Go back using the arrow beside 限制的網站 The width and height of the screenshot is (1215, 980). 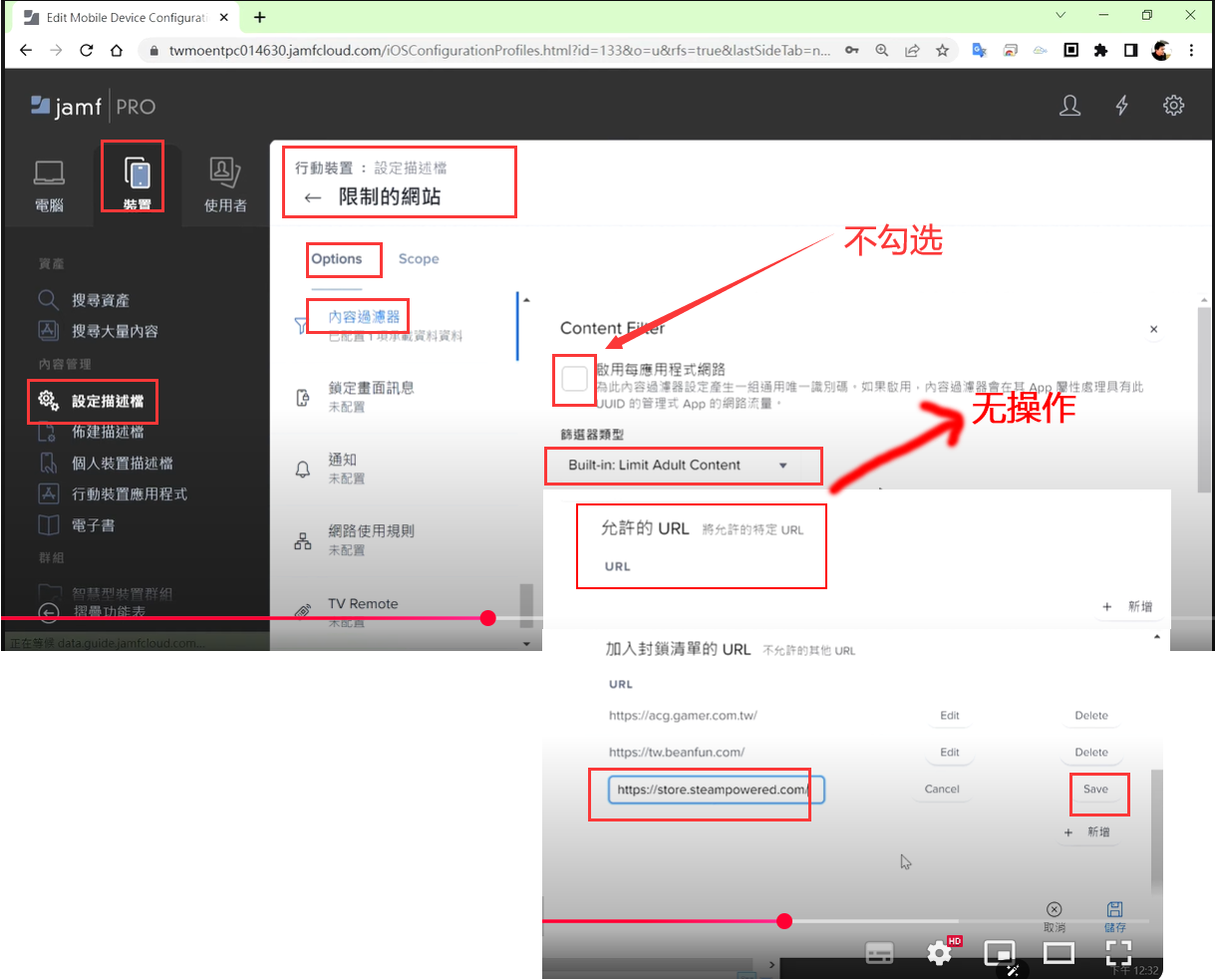(312, 197)
